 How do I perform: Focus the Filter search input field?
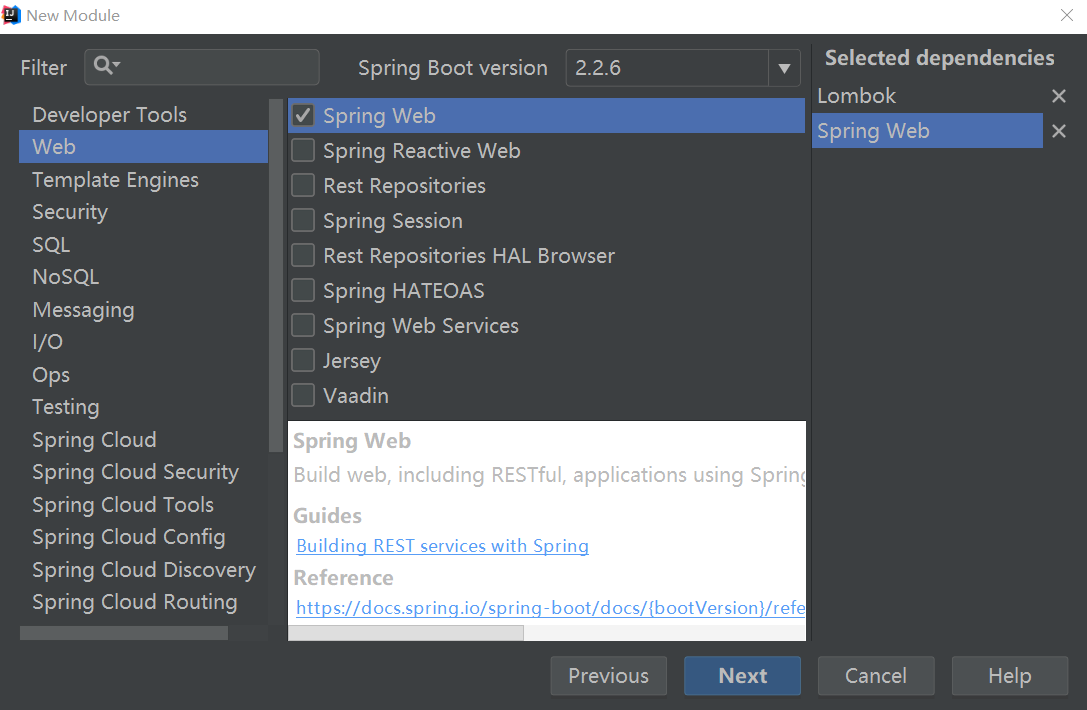215,67
